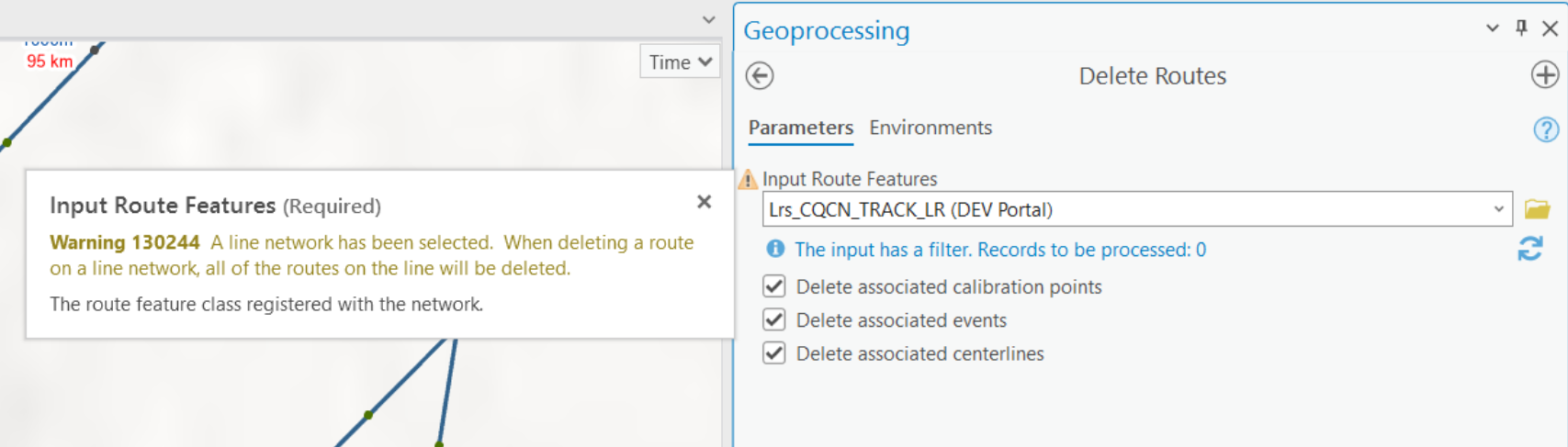Pin the Geoprocessing pane

[x=1521, y=28]
